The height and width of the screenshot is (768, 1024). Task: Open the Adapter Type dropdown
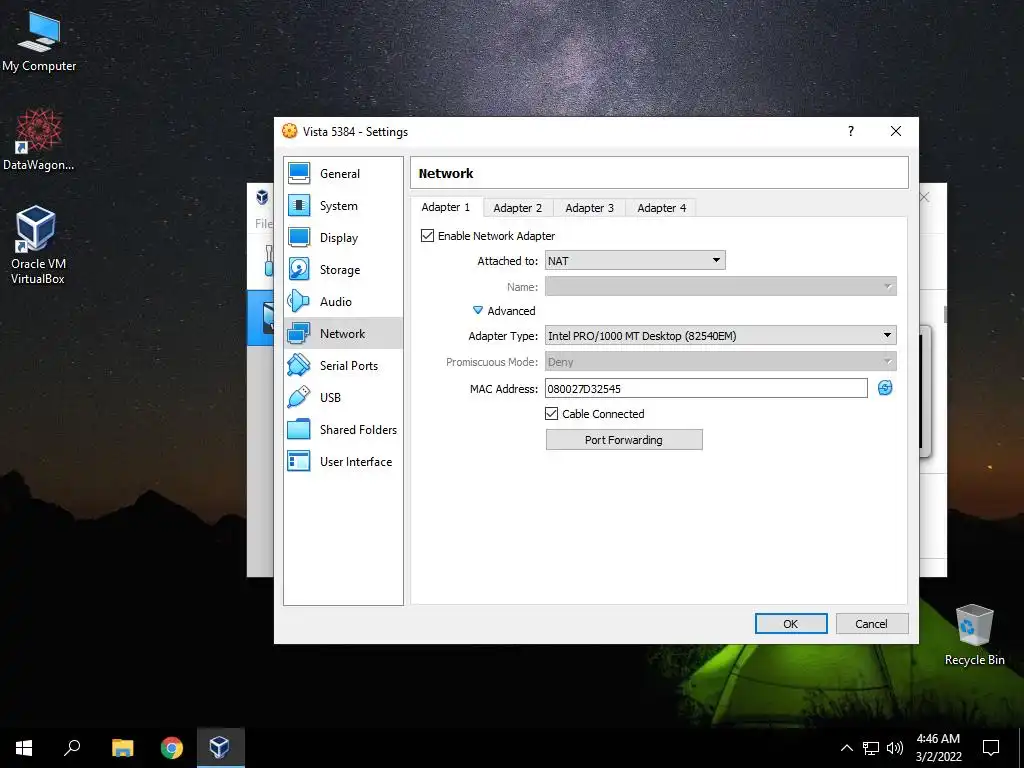[x=720, y=335]
